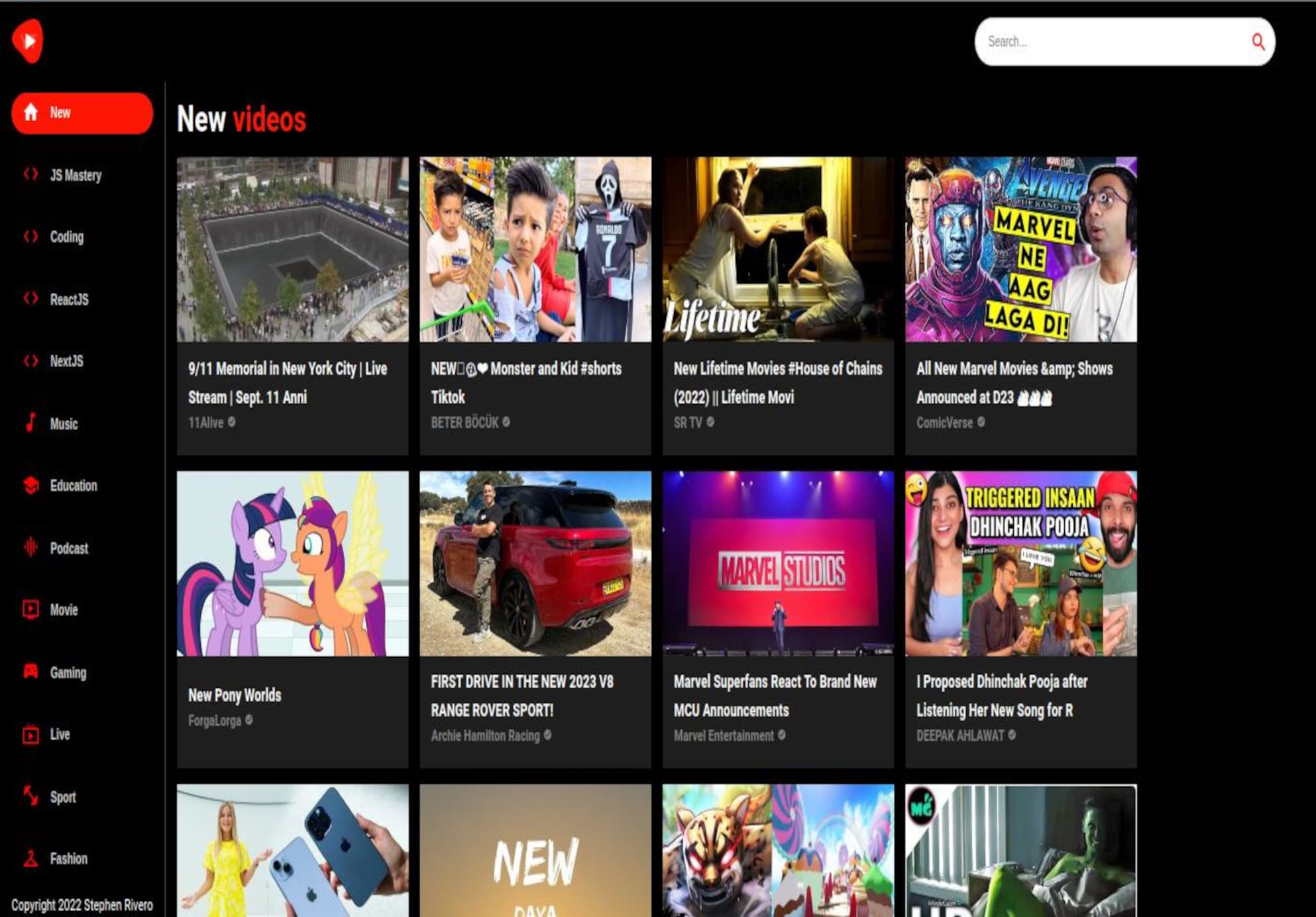This screenshot has width=1316, height=917.
Task: Choose the NextJS category
Action: tap(67, 361)
